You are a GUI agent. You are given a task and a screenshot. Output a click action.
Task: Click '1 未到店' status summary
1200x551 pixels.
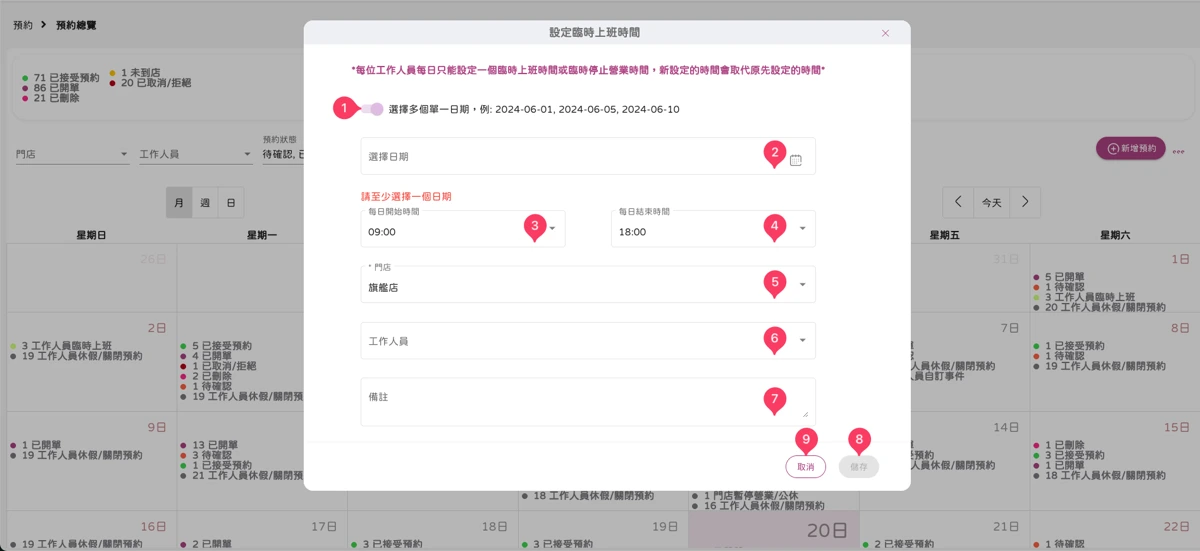tap(139, 72)
